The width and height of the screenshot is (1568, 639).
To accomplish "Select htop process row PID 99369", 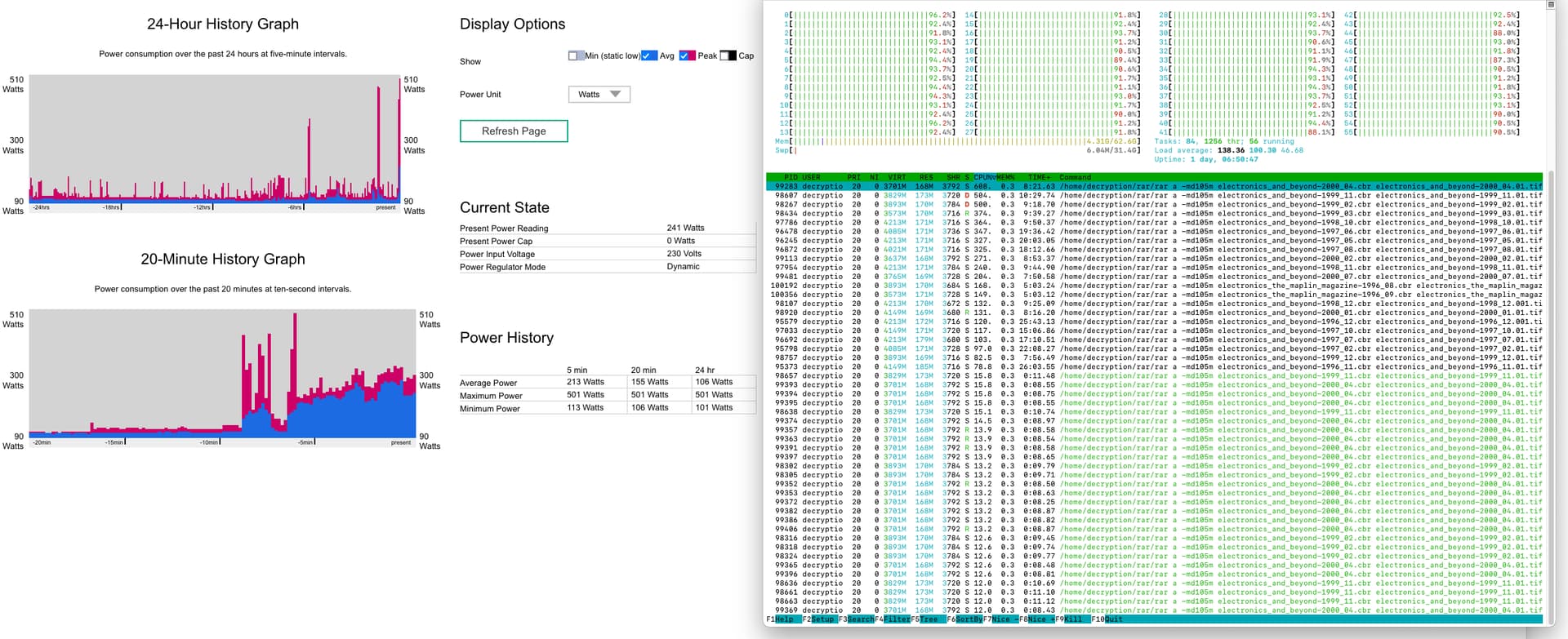I will click(x=1154, y=610).
